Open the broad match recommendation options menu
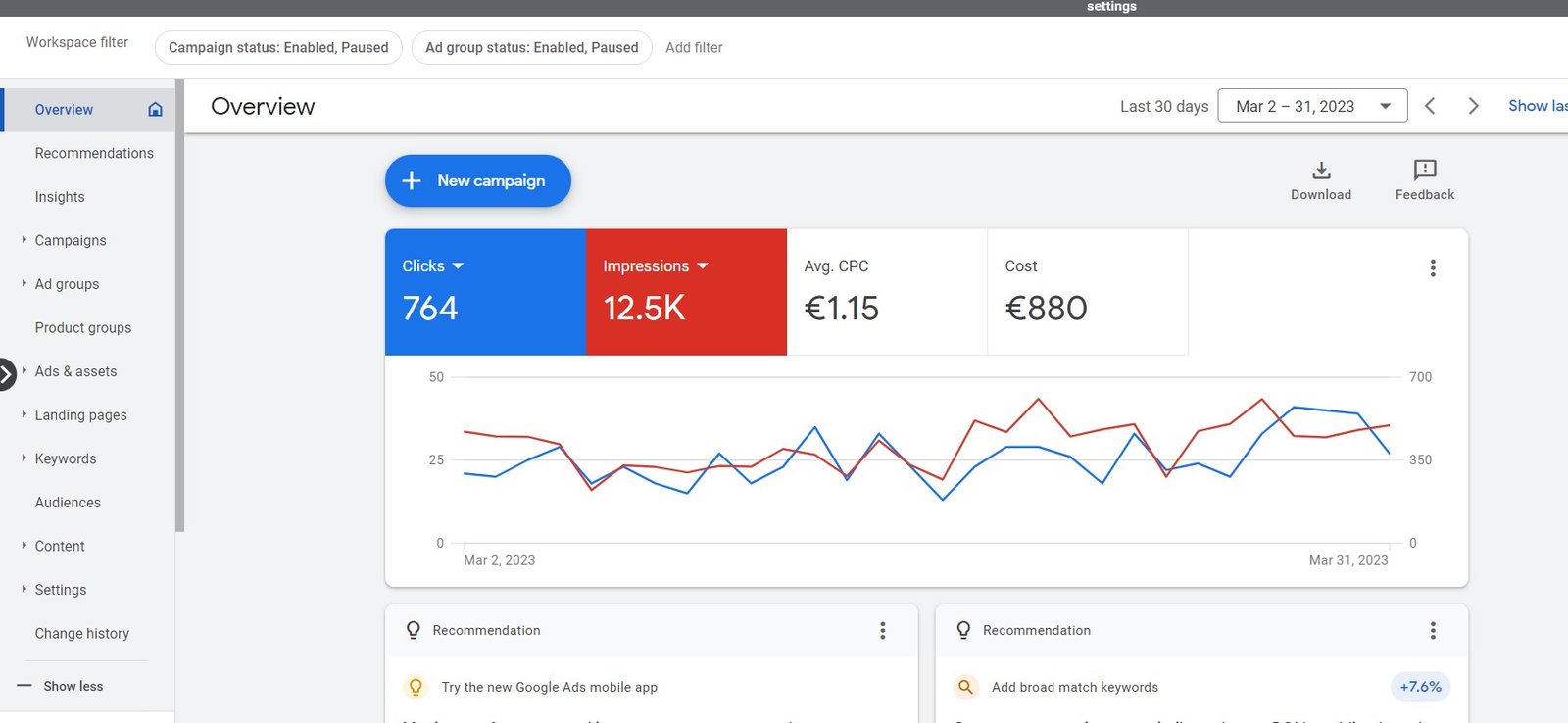The width and height of the screenshot is (1568, 723). point(1433,630)
